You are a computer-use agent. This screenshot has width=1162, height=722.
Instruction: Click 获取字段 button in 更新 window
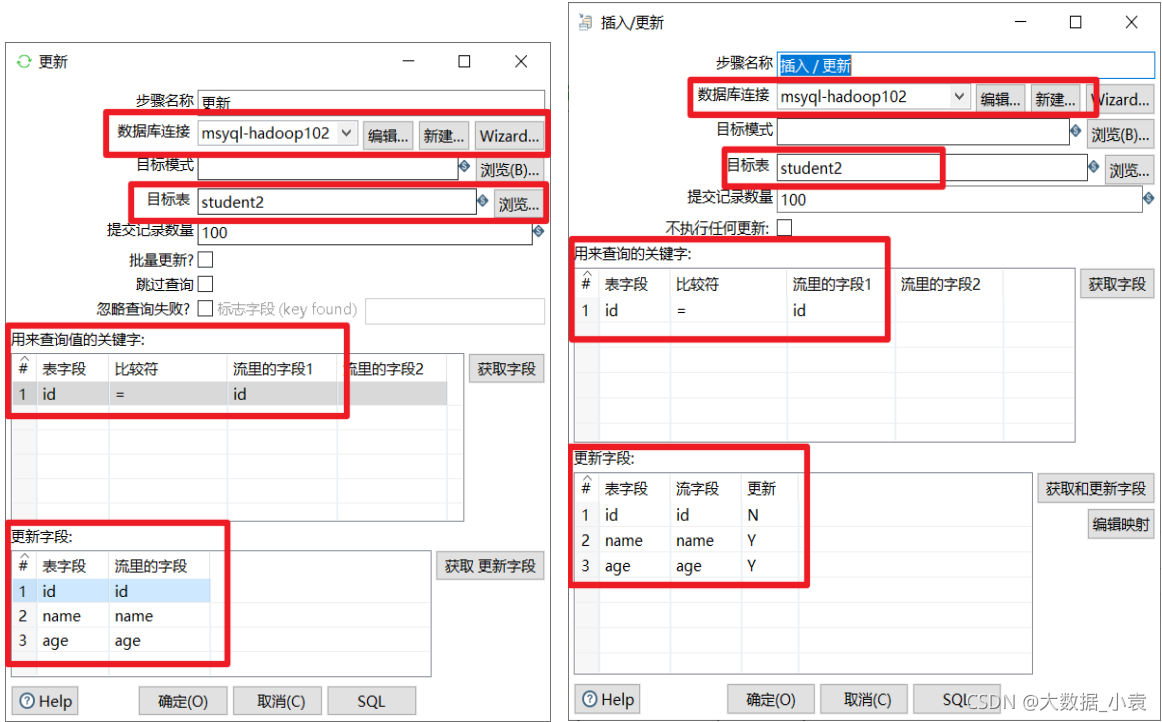(x=506, y=368)
